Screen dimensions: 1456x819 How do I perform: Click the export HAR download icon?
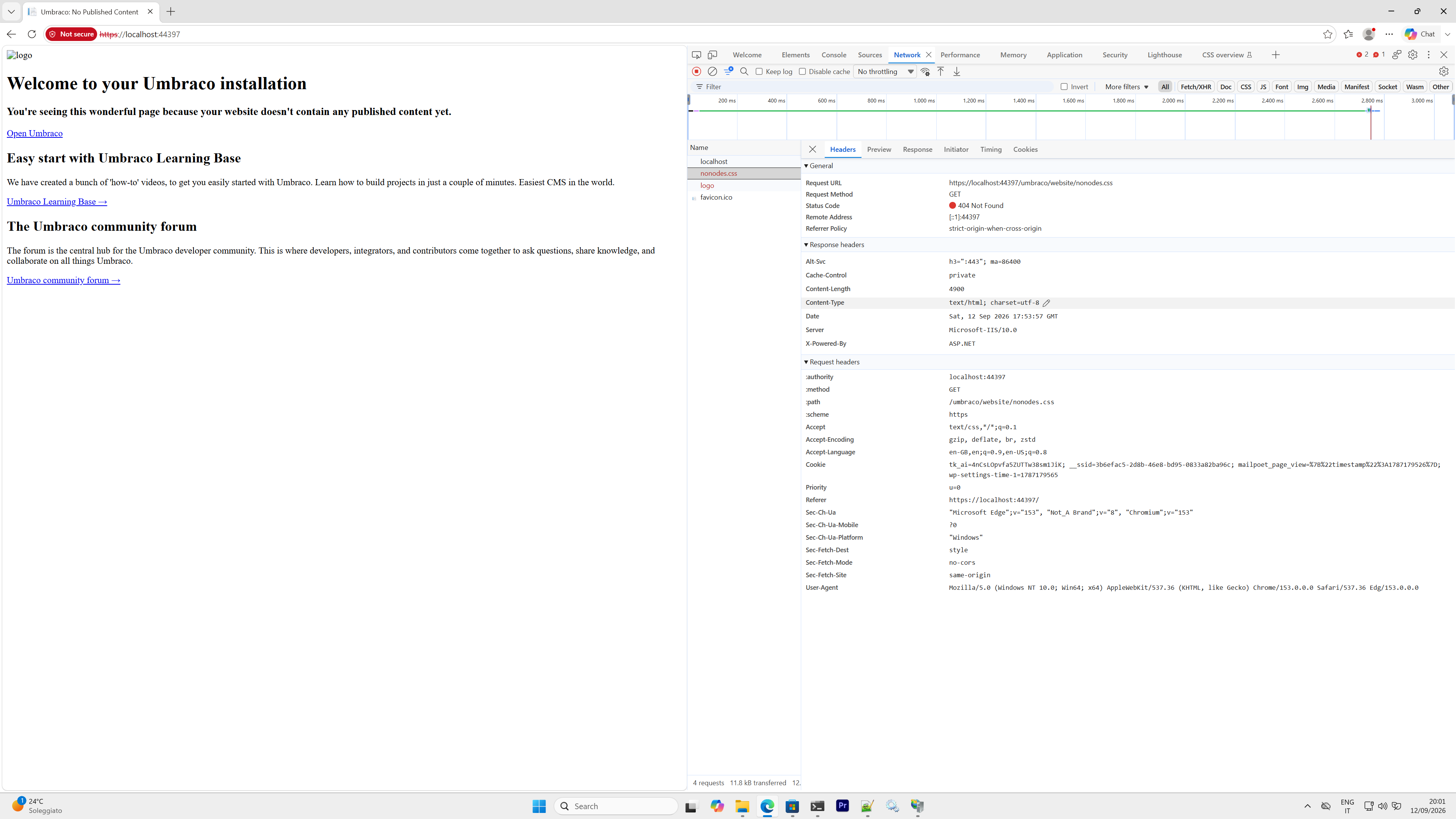click(956, 71)
